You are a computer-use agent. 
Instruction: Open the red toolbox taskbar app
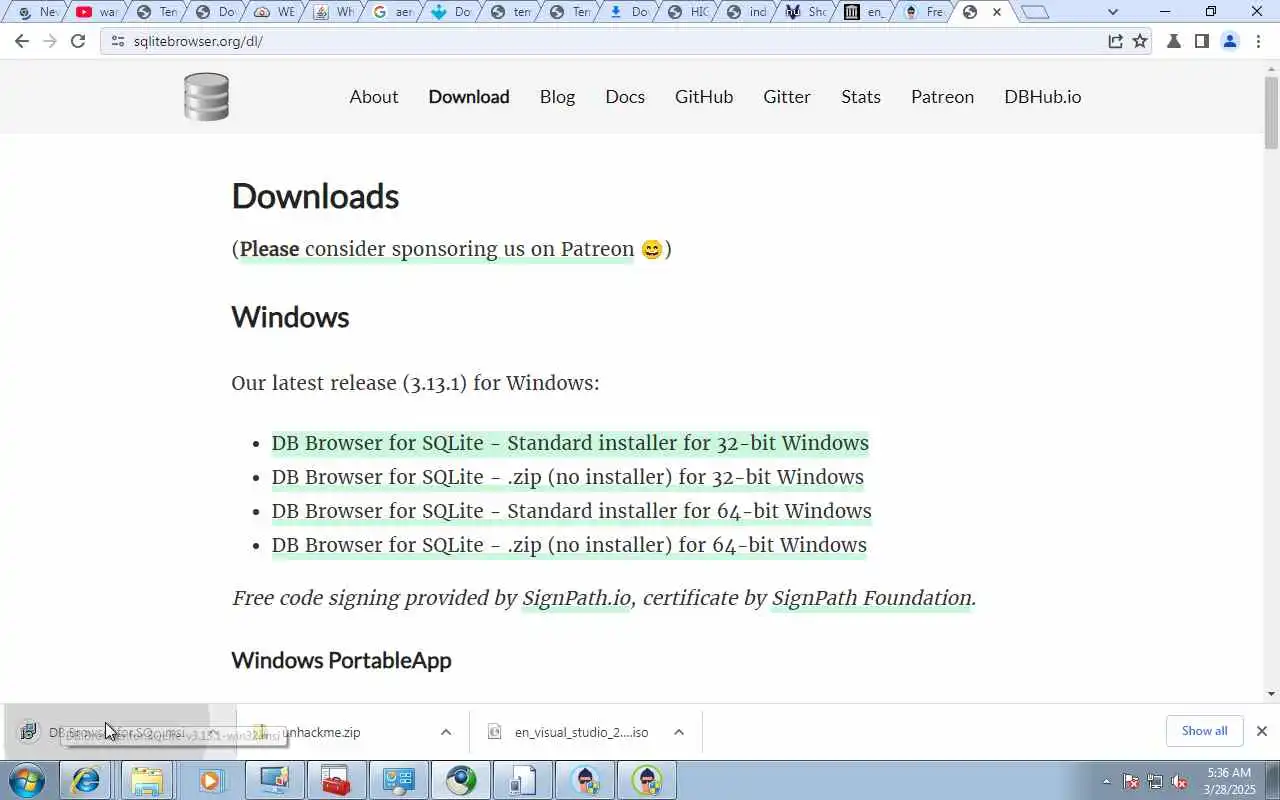[x=336, y=780]
